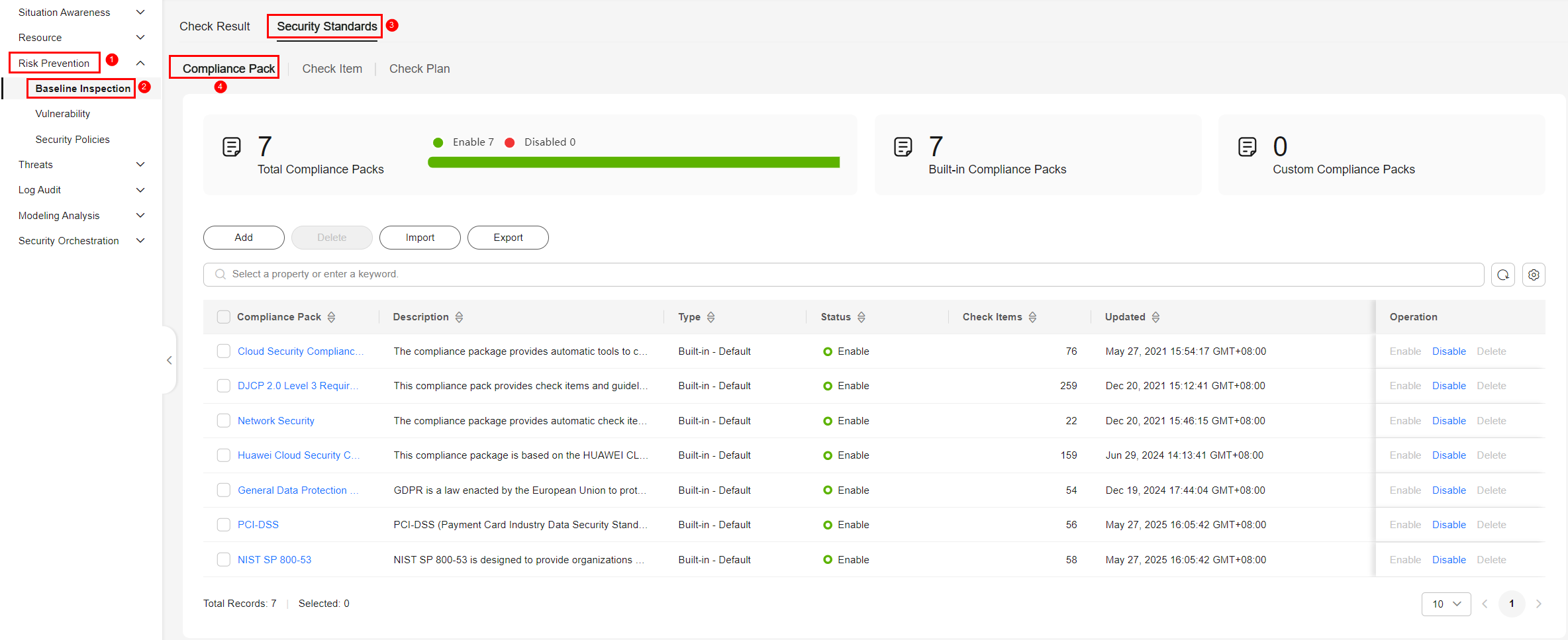The width and height of the screenshot is (1568, 640).
Task: Open Vulnerability in sidebar
Action: click(x=63, y=114)
